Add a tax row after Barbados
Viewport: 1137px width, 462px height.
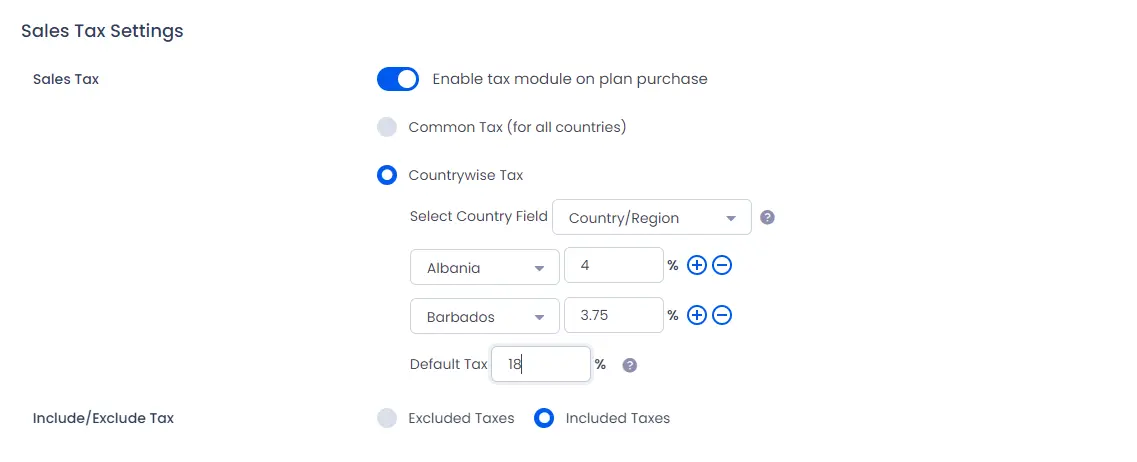[696, 315]
